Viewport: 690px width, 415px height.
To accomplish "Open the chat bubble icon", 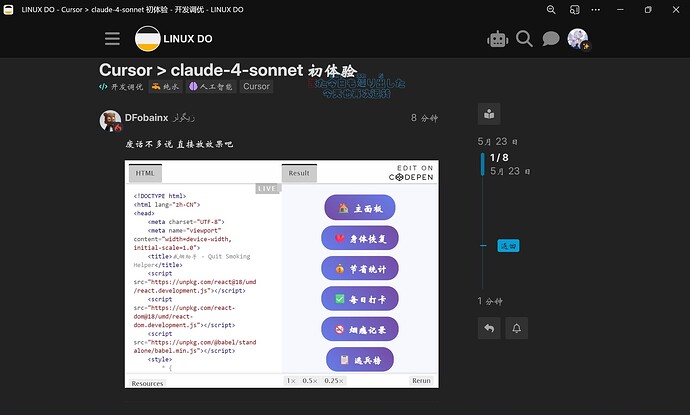I will (551, 39).
